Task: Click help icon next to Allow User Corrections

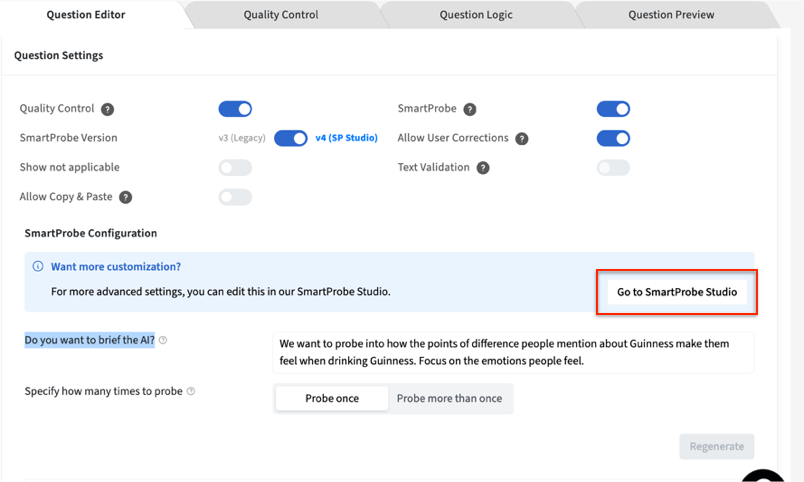Action: click(522, 139)
